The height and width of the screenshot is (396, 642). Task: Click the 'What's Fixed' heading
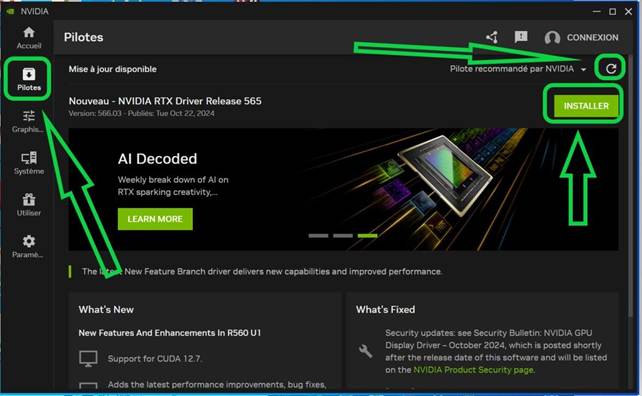coord(385,310)
